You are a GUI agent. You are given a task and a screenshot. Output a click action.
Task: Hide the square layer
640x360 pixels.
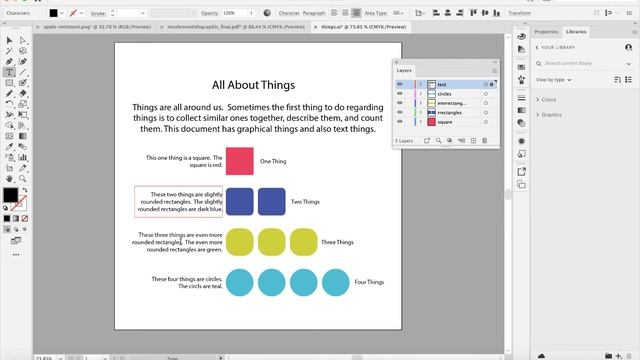(x=400, y=122)
